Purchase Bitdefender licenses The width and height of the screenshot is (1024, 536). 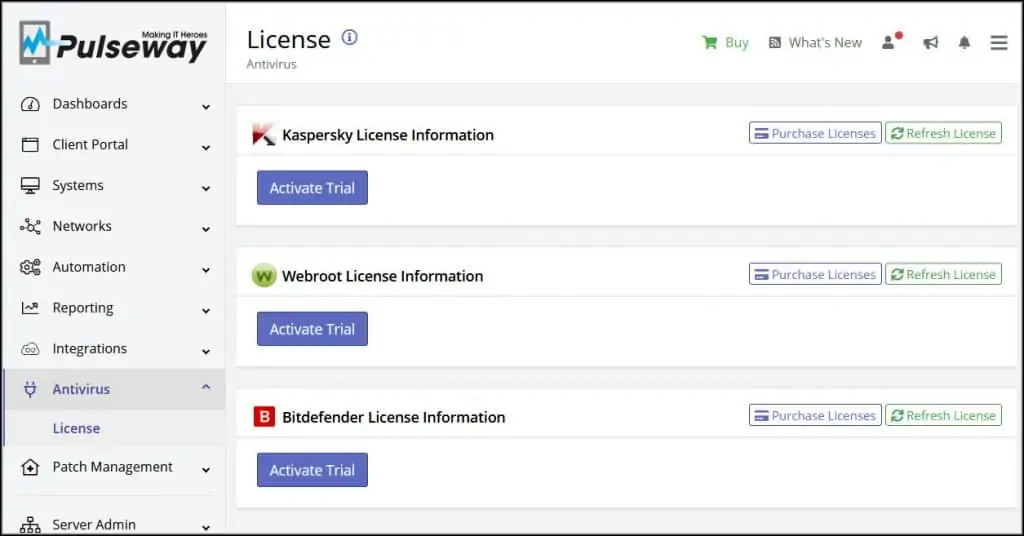click(815, 415)
